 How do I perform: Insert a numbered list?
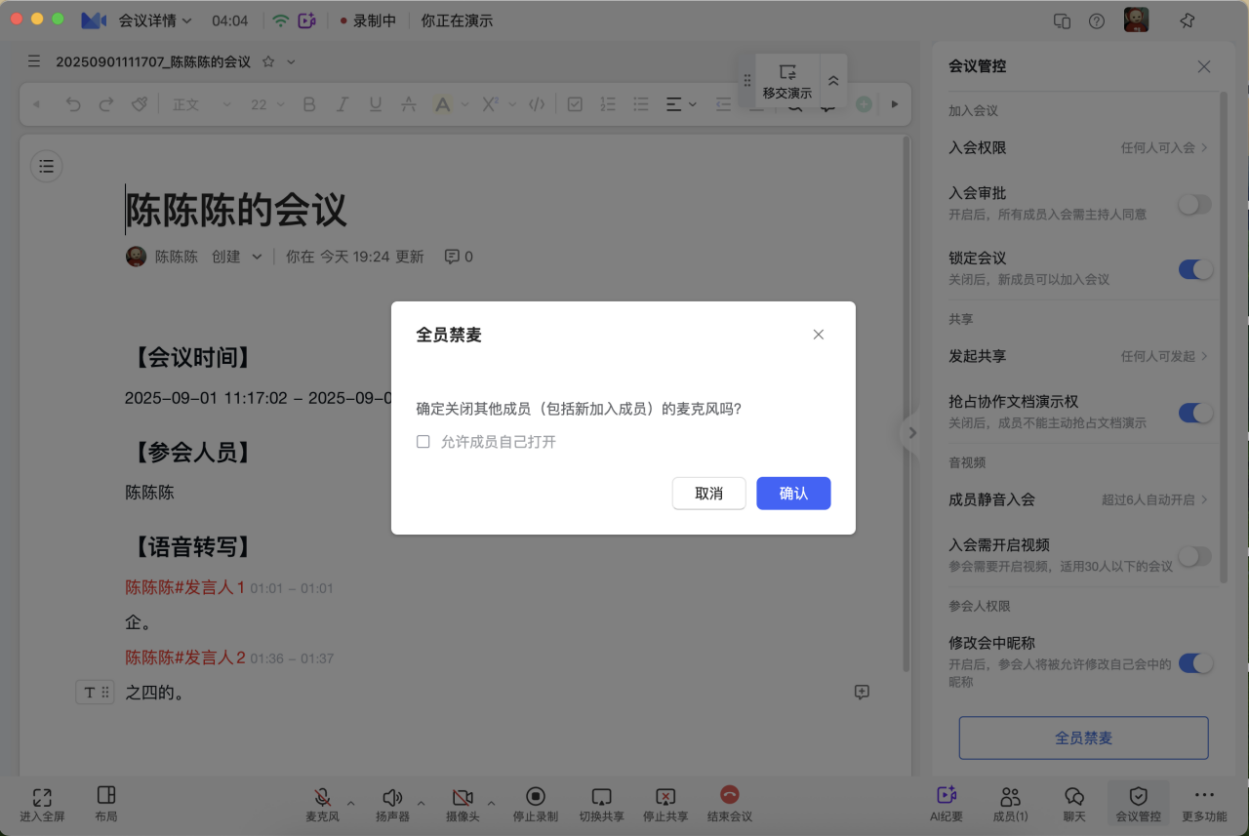(608, 104)
